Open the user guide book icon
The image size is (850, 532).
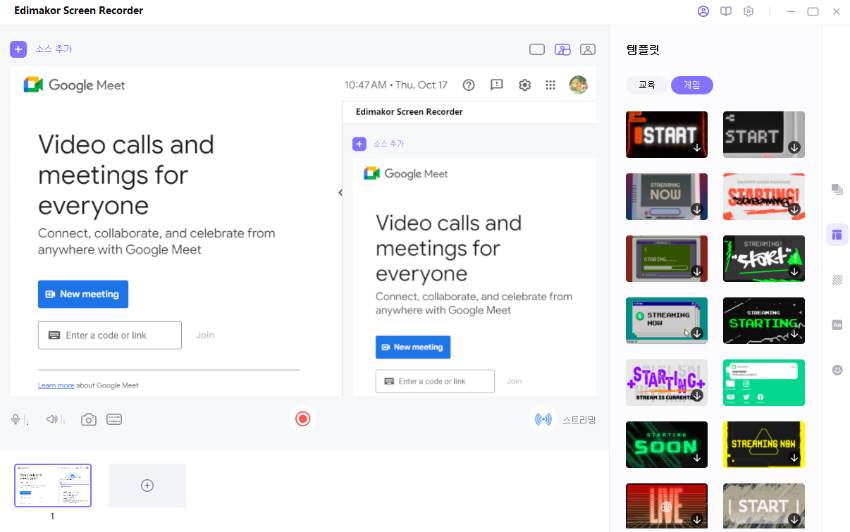click(x=726, y=11)
